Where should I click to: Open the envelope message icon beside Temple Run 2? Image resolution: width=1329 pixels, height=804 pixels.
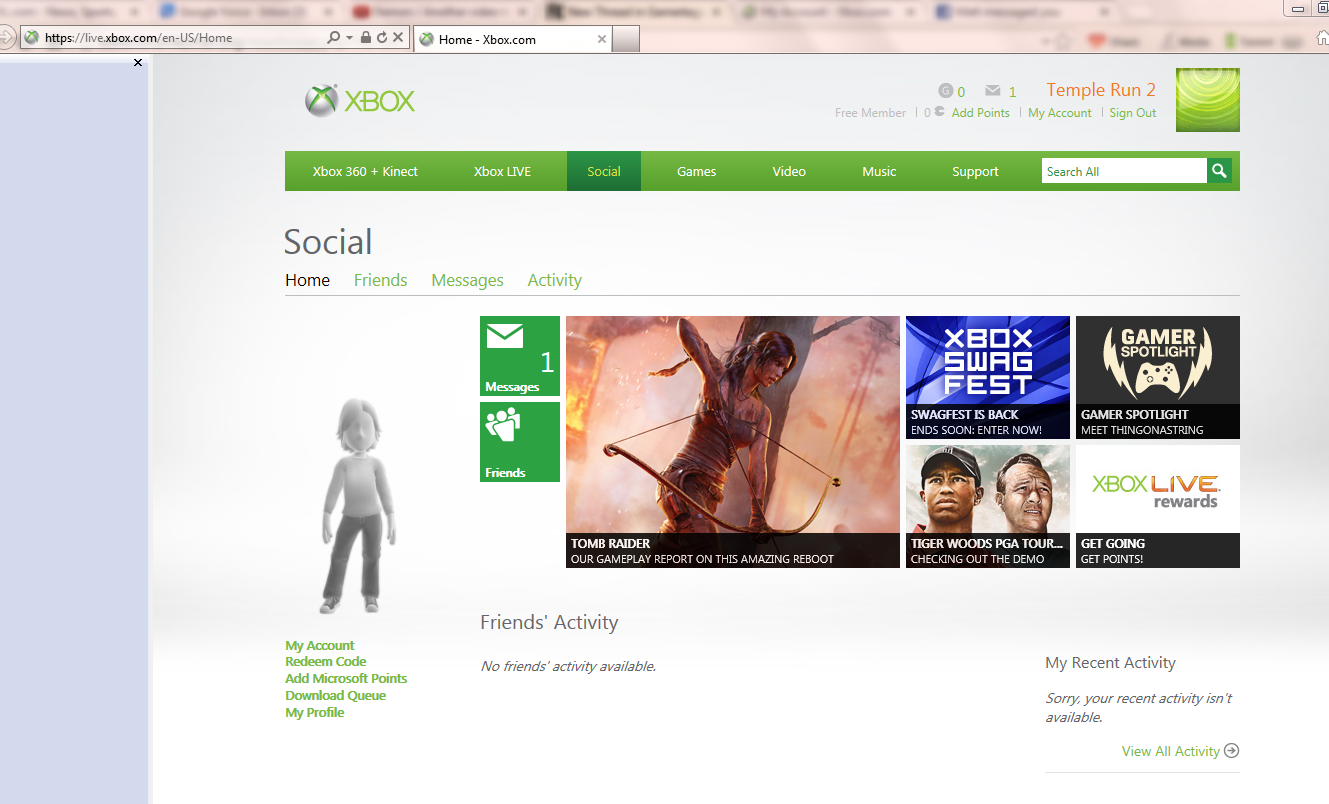click(992, 91)
